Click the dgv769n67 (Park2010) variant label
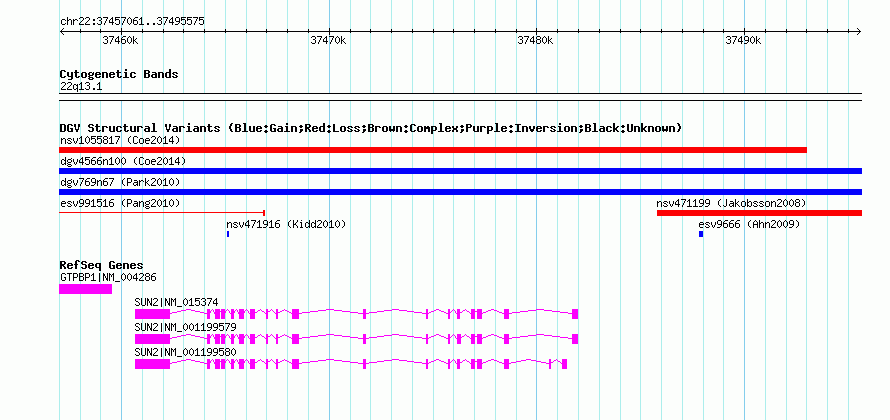The image size is (890, 420). (120, 182)
